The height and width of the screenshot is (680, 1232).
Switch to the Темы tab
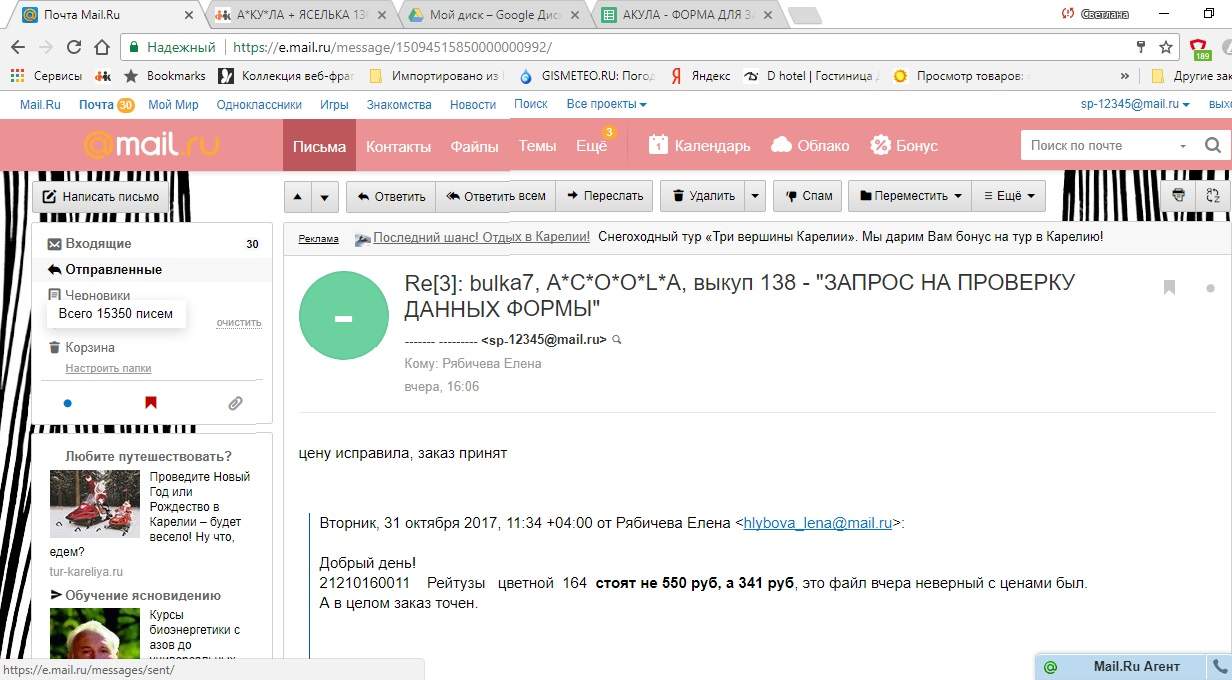click(537, 146)
